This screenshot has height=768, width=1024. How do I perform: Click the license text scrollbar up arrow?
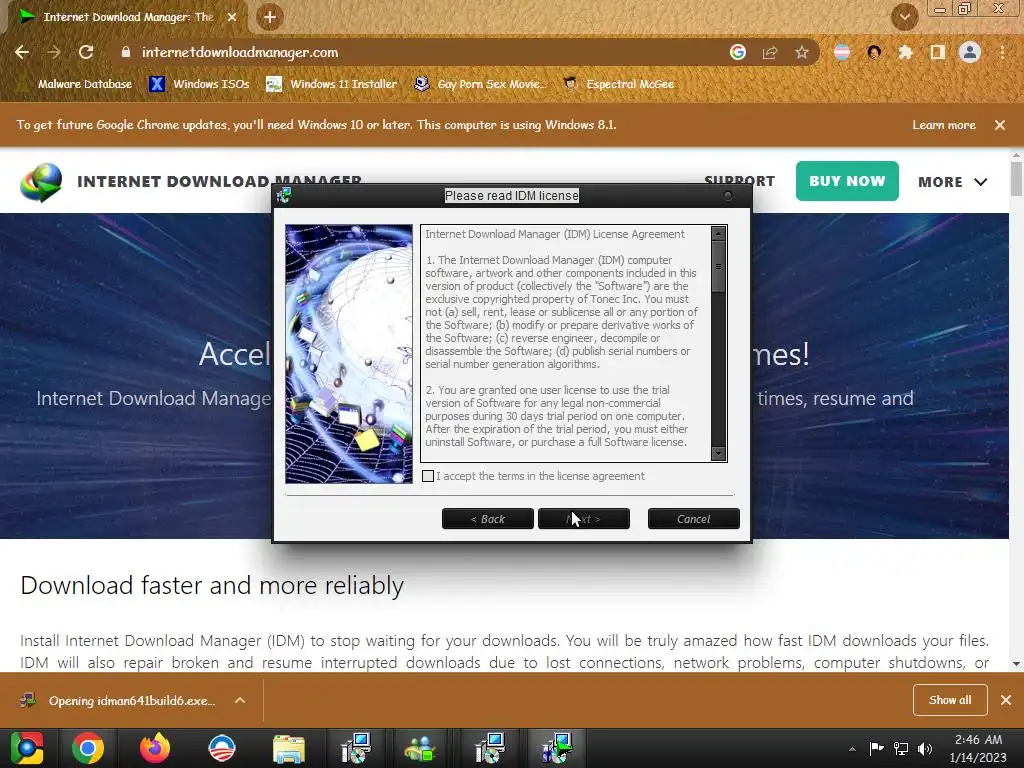(718, 234)
